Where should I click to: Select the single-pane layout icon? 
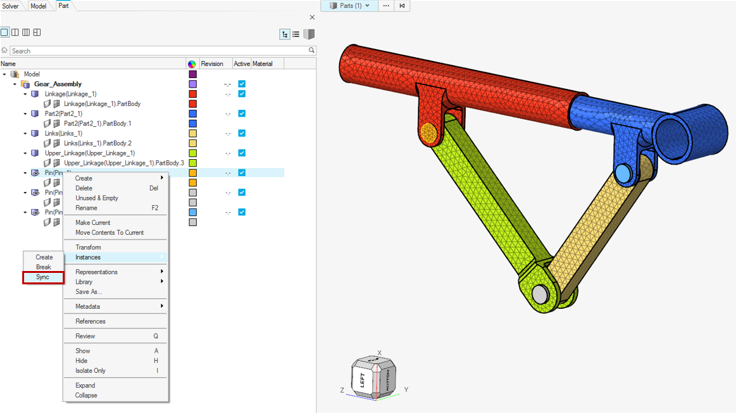click(4, 32)
